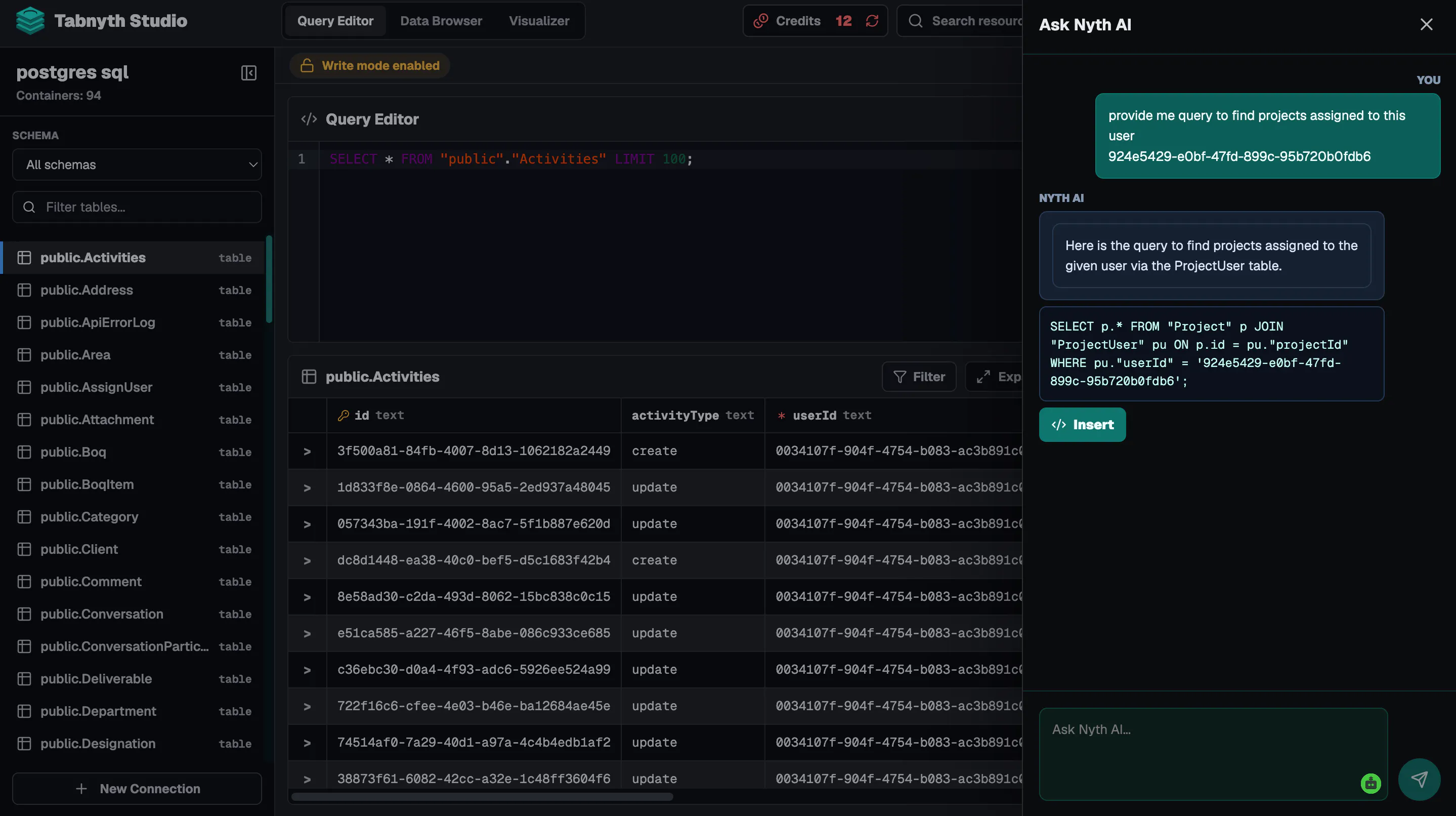Close the Ask Nyth AI panel

(1427, 24)
